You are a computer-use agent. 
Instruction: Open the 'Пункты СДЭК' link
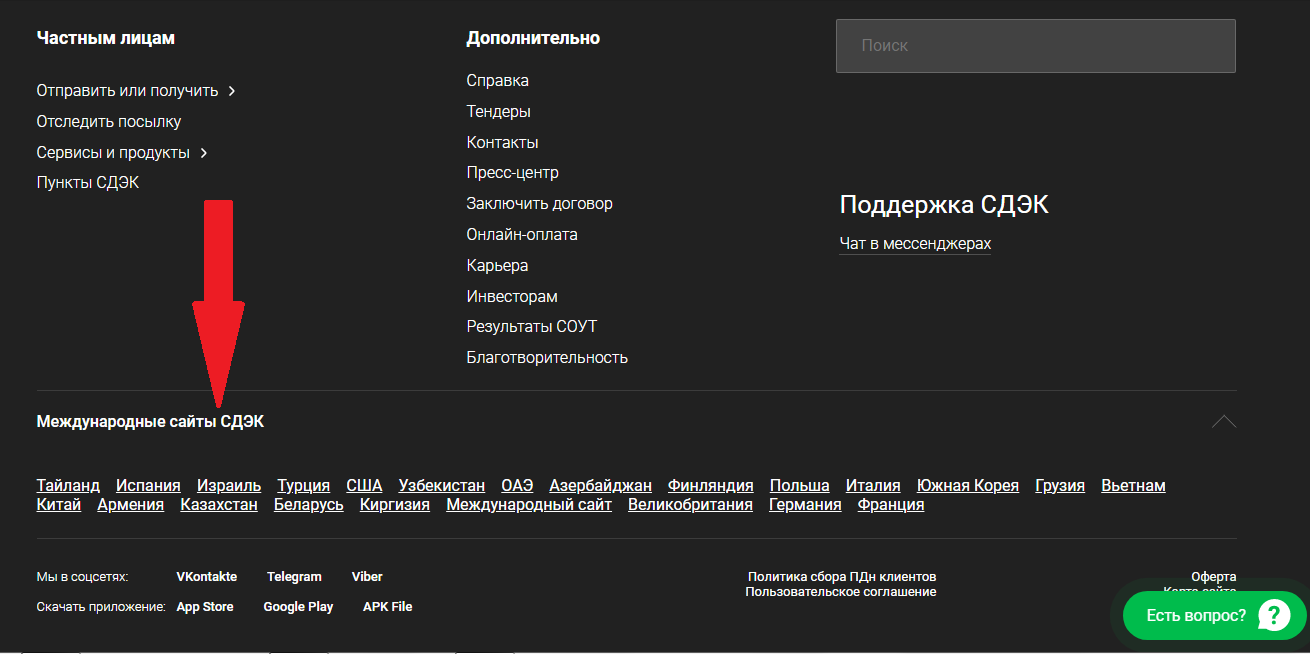pos(88,183)
